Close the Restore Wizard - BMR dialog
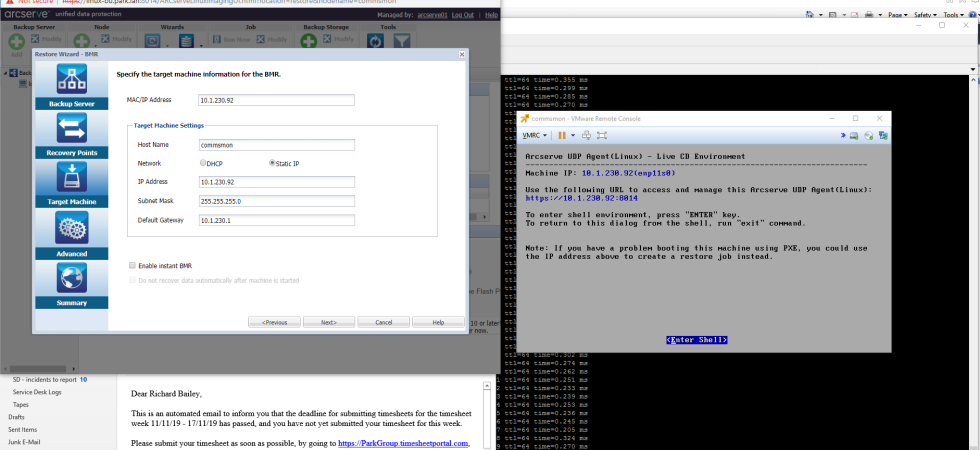 coord(462,54)
